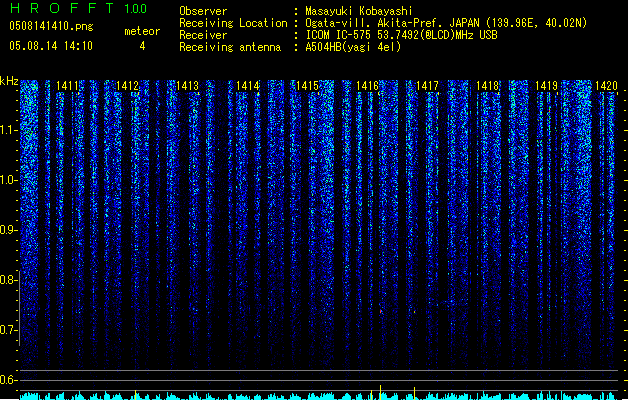Click the 1418 time marker
This screenshot has width=629, height=400.
(487, 86)
